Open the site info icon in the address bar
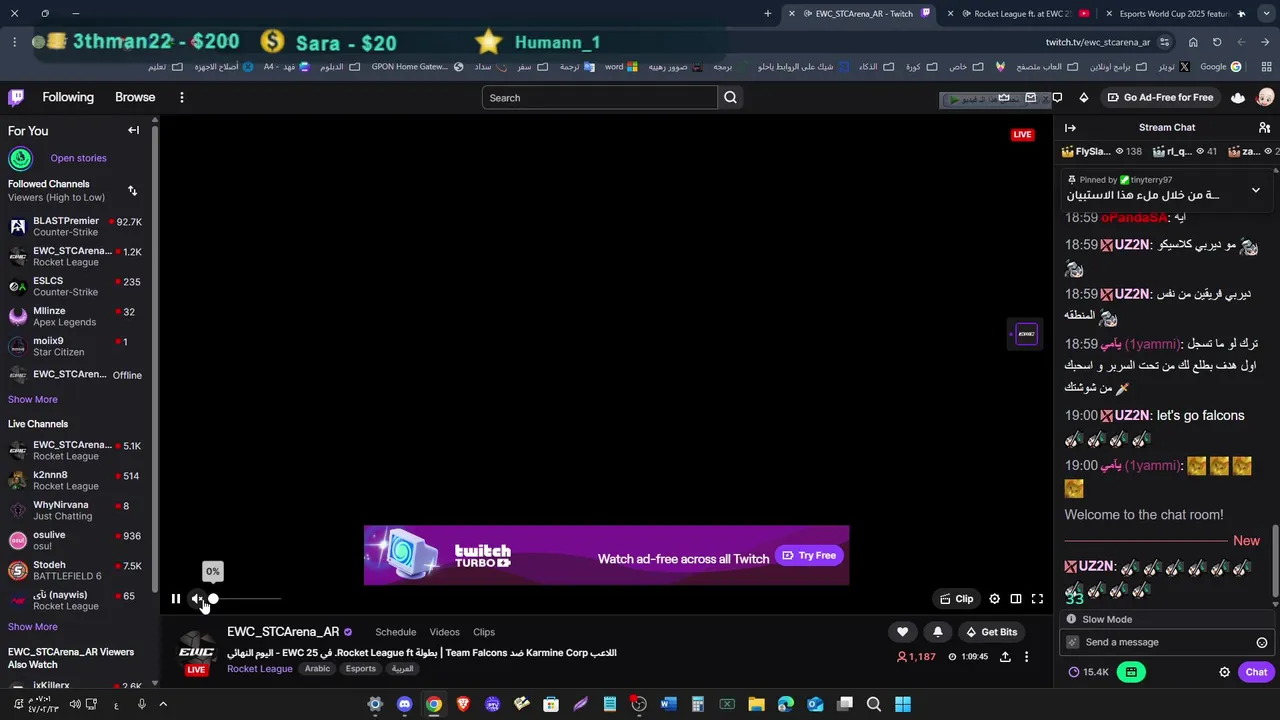 click(1164, 42)
